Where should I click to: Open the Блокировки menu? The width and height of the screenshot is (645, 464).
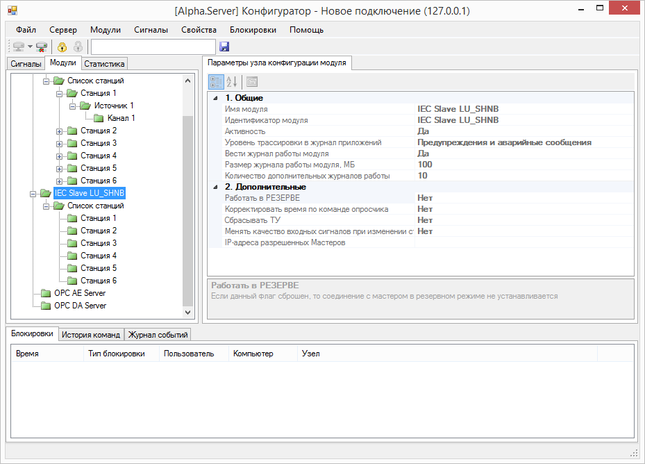point(253,30)
